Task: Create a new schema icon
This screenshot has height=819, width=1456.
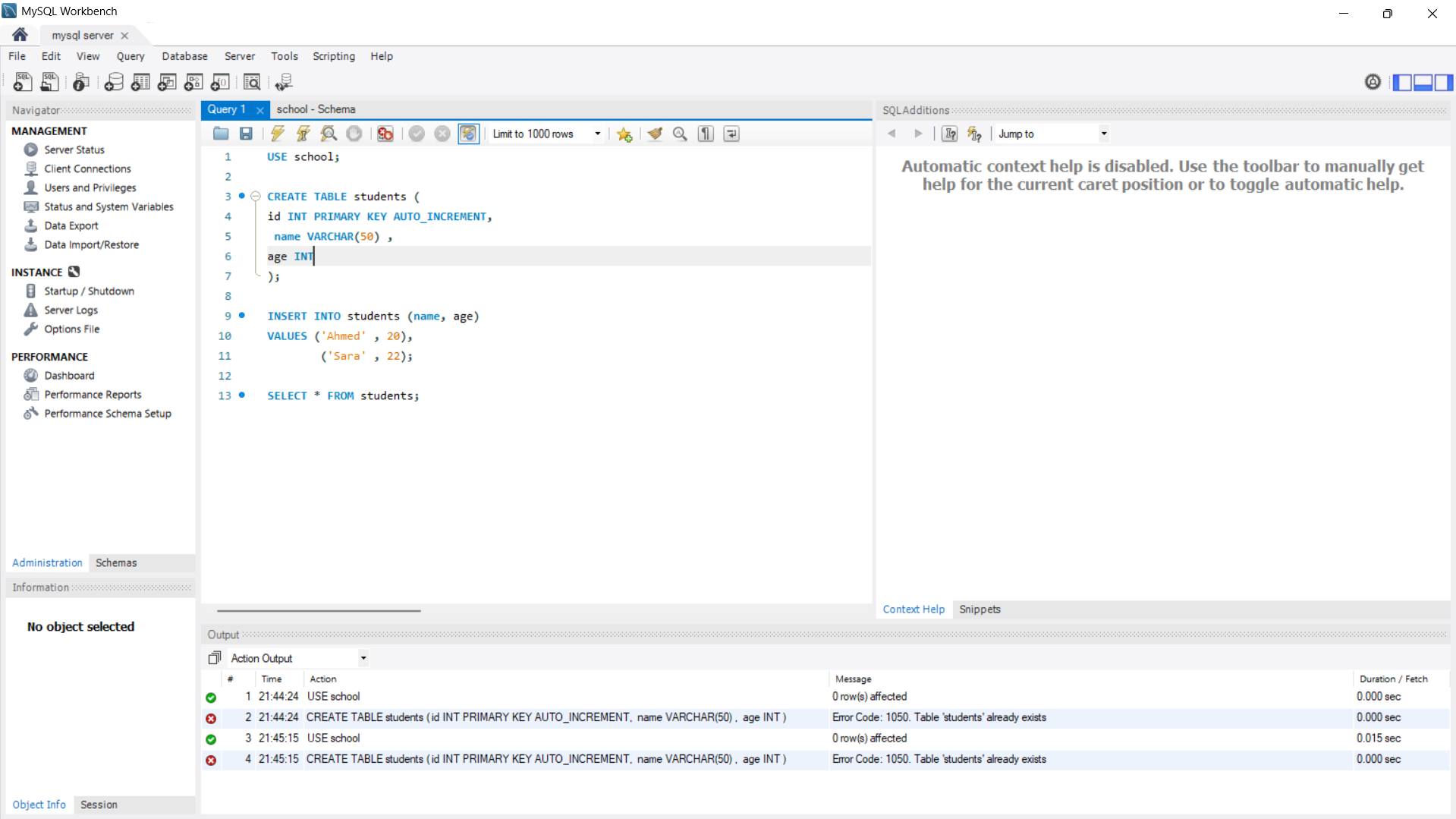Action: 114,82
